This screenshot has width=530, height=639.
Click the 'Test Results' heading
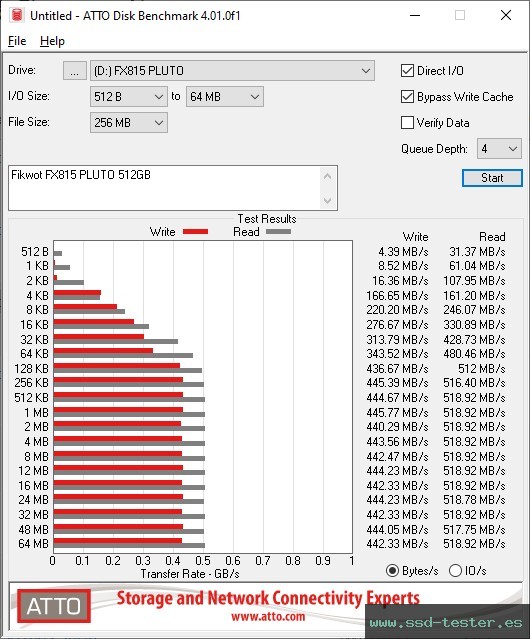click(267, 219)
